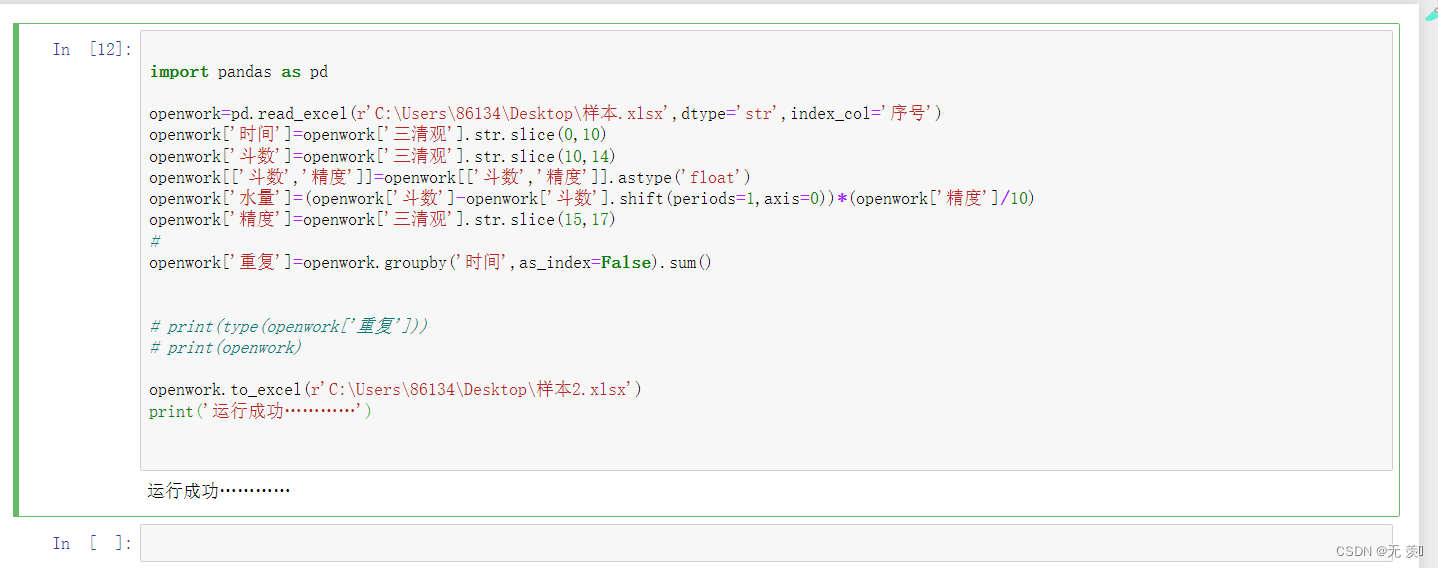Click the openwork.to_excel code line
Screen dimensions: 1438x568
tap(396, 390)
